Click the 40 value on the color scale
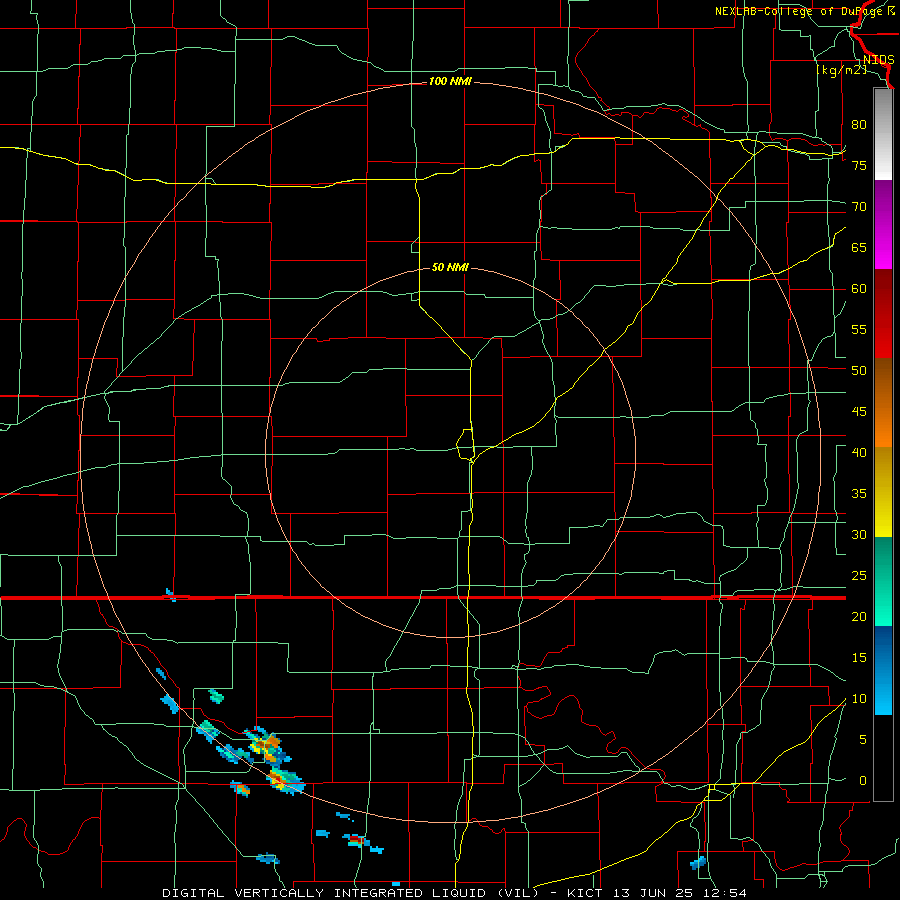 [859, 452]
